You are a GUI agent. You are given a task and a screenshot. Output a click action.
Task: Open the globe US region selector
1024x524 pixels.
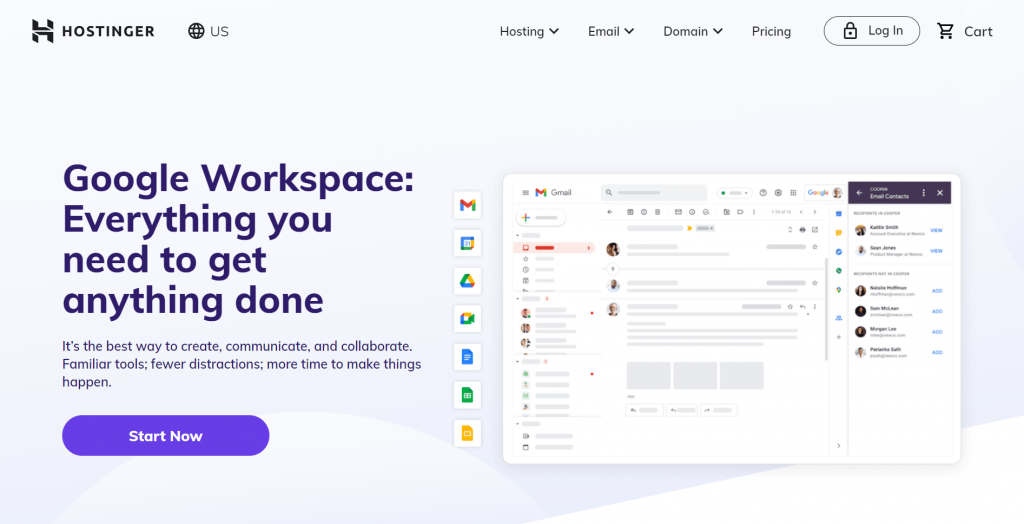(208, 31)
